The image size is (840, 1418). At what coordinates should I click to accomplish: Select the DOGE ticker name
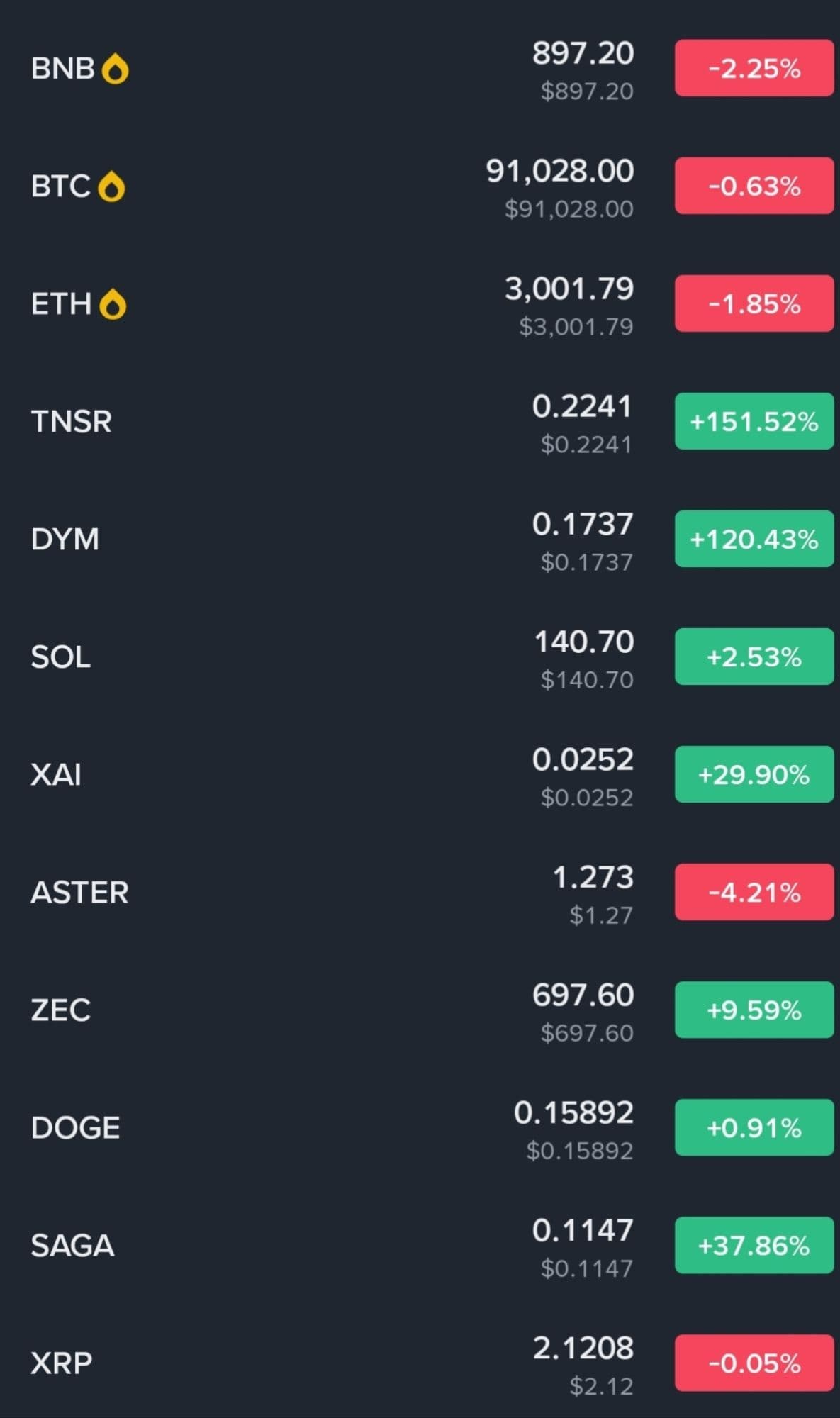click(75, 1127)
